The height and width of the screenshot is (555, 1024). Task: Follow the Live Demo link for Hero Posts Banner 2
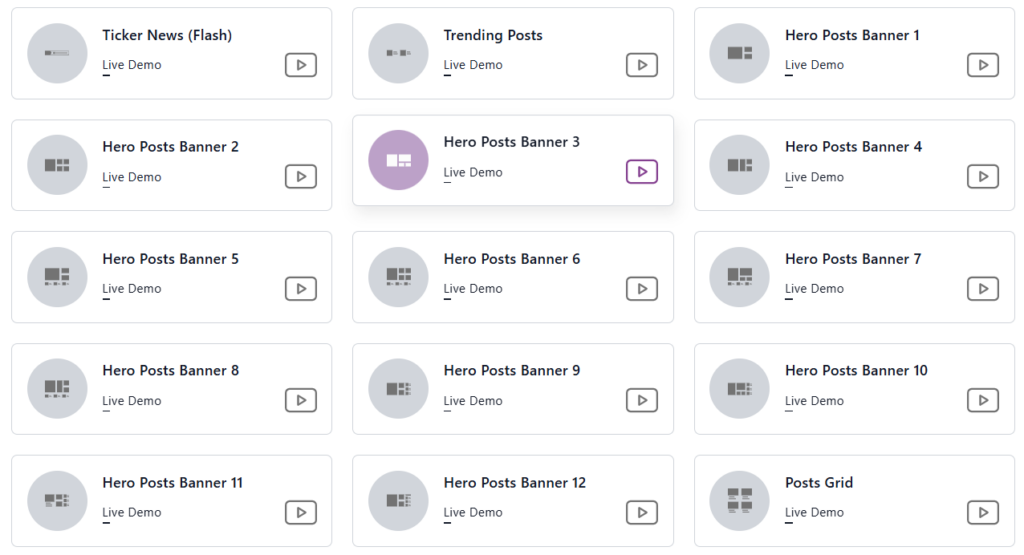point(131,177)
